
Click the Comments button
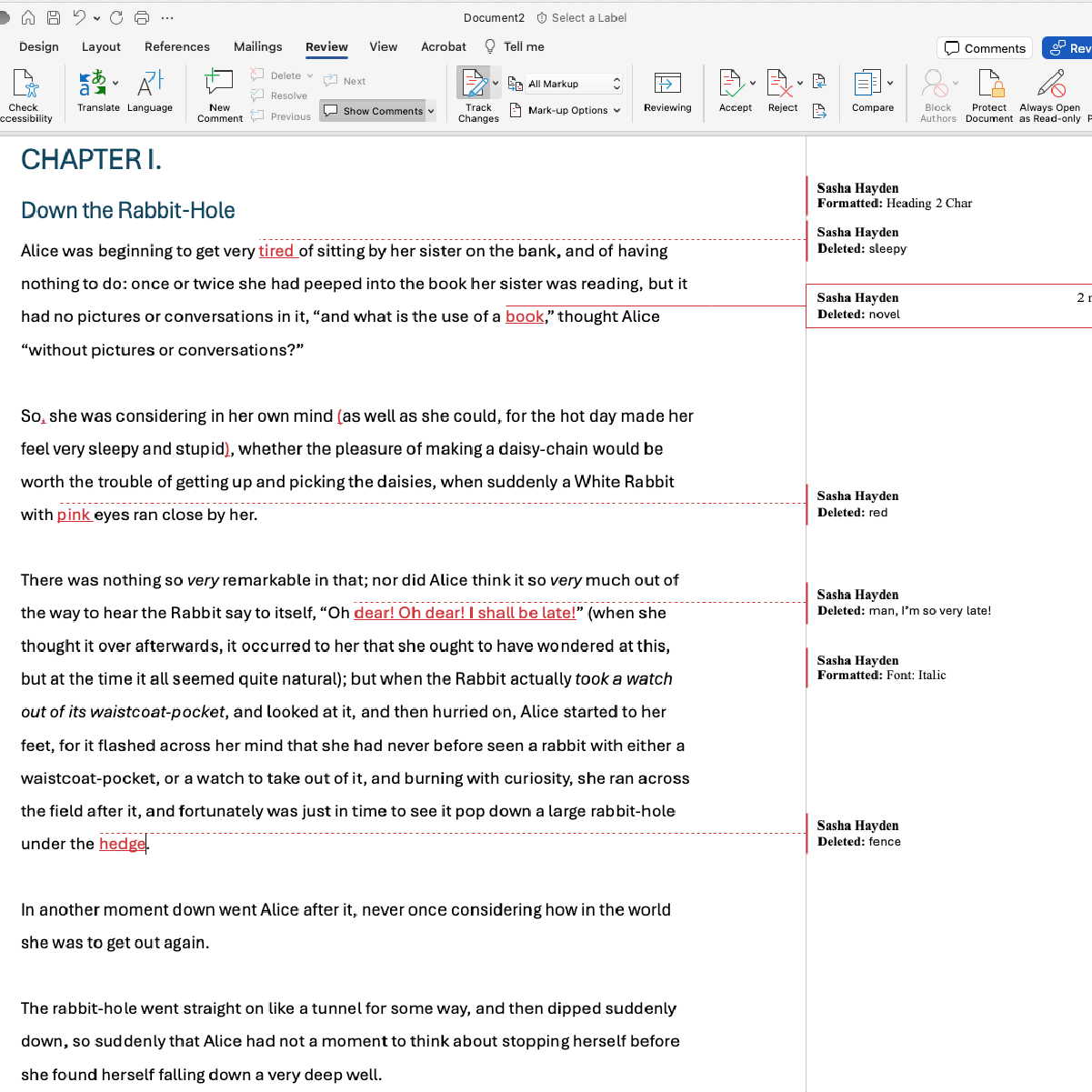coord(985,48)
